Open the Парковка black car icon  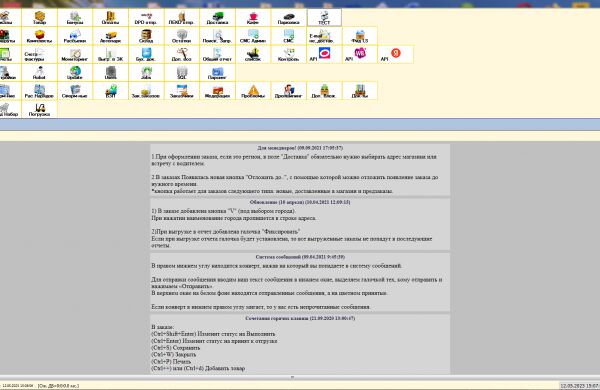point(288,18)
